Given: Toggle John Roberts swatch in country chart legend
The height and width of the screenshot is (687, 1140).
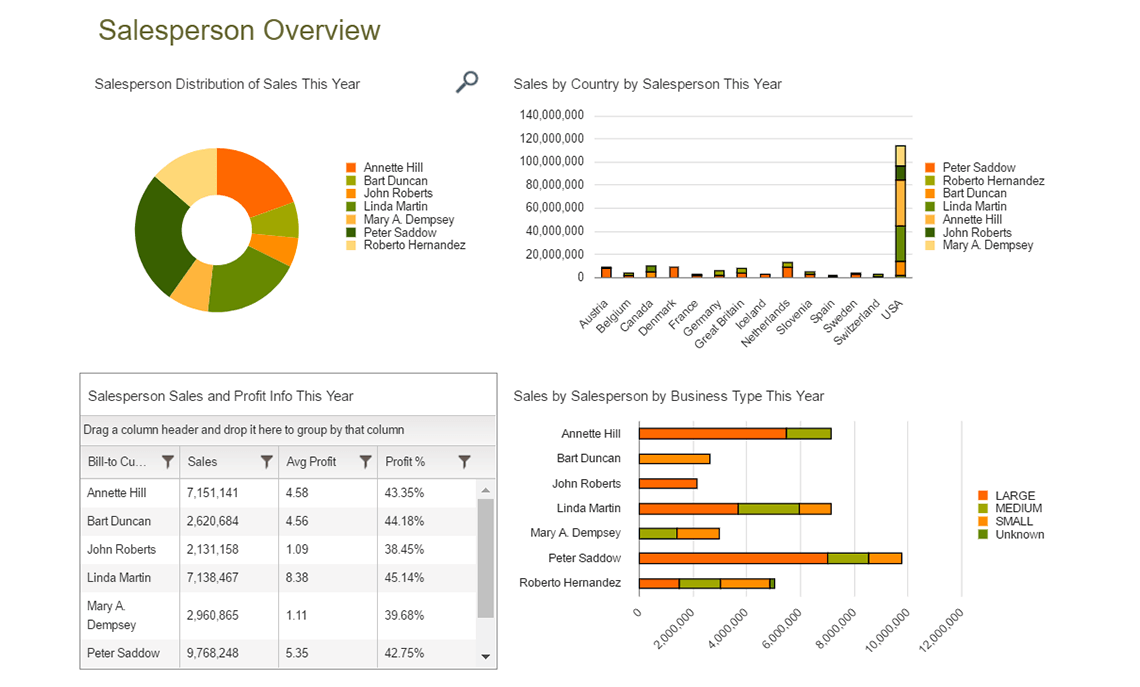Looking at the screenshot, I should tap(930, 233).
